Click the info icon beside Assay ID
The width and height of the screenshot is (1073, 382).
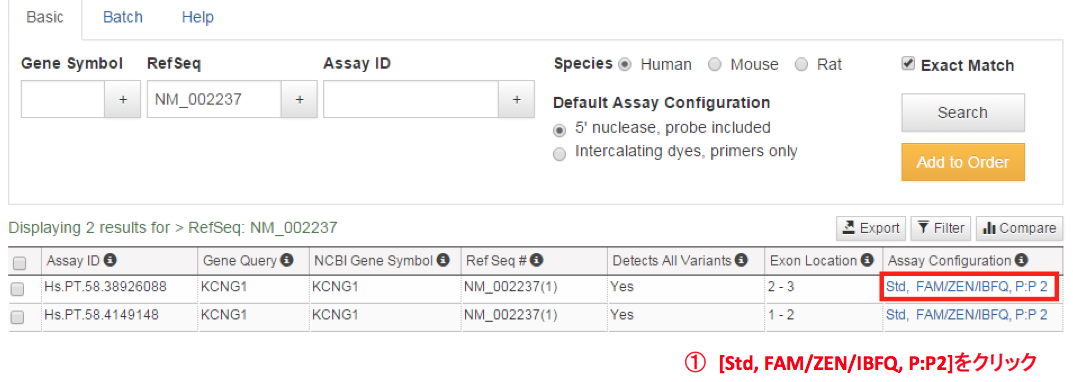109,260
